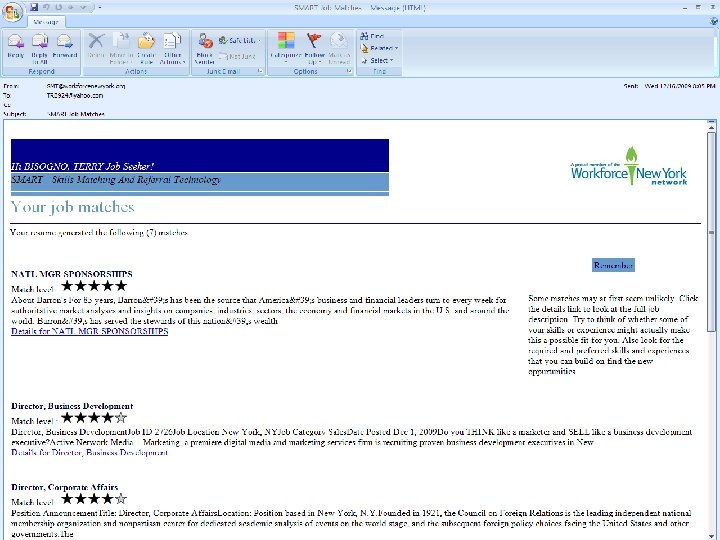Open the Office button menu
Screen dimensions: 720x540
coord(13,11)
